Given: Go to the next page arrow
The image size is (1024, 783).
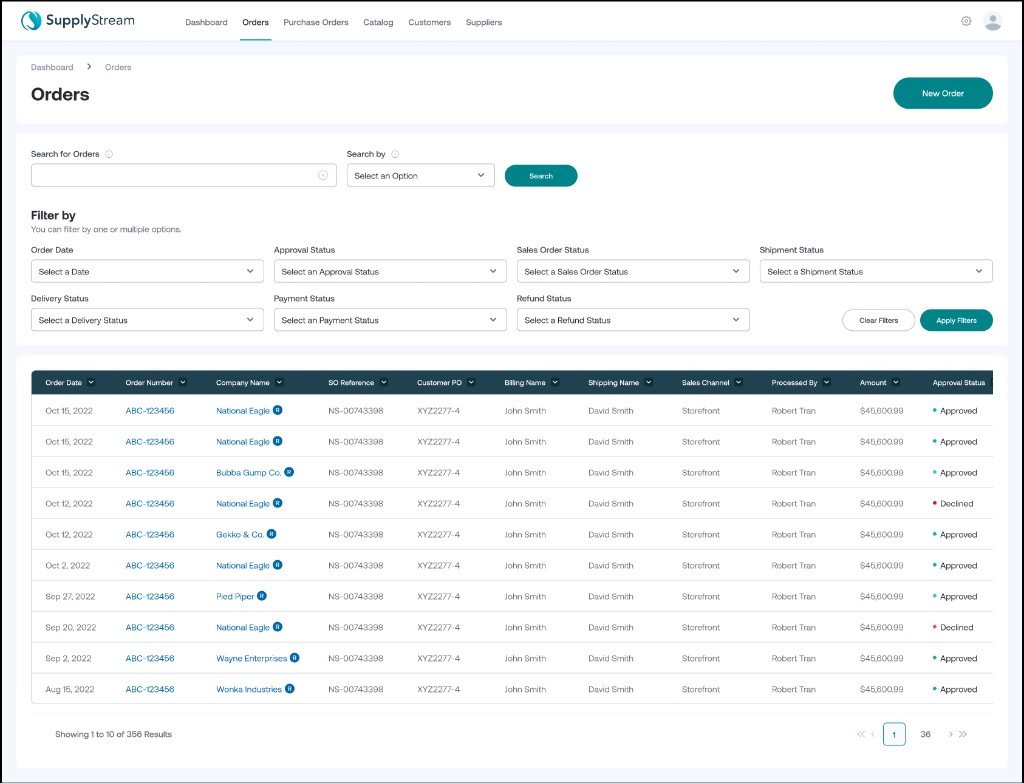Looking at the screenshot, I should click(x=950, y=734).
